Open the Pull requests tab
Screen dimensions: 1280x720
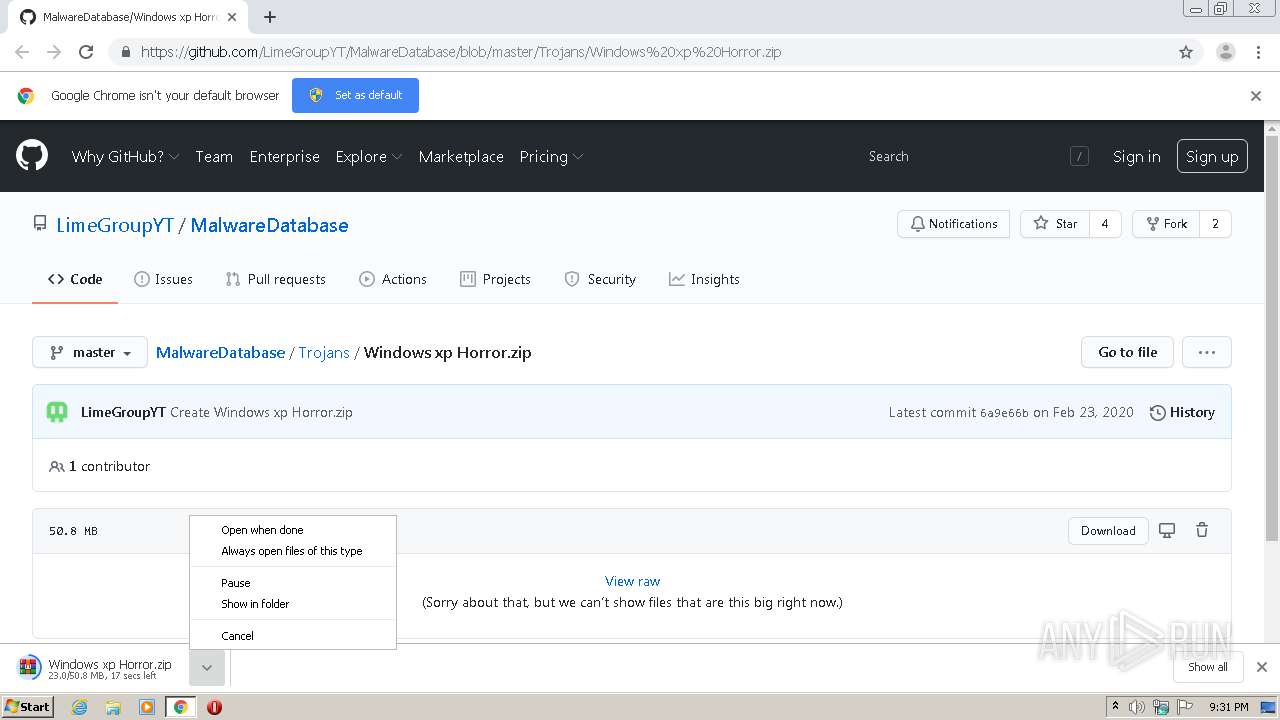pos(276,279)
